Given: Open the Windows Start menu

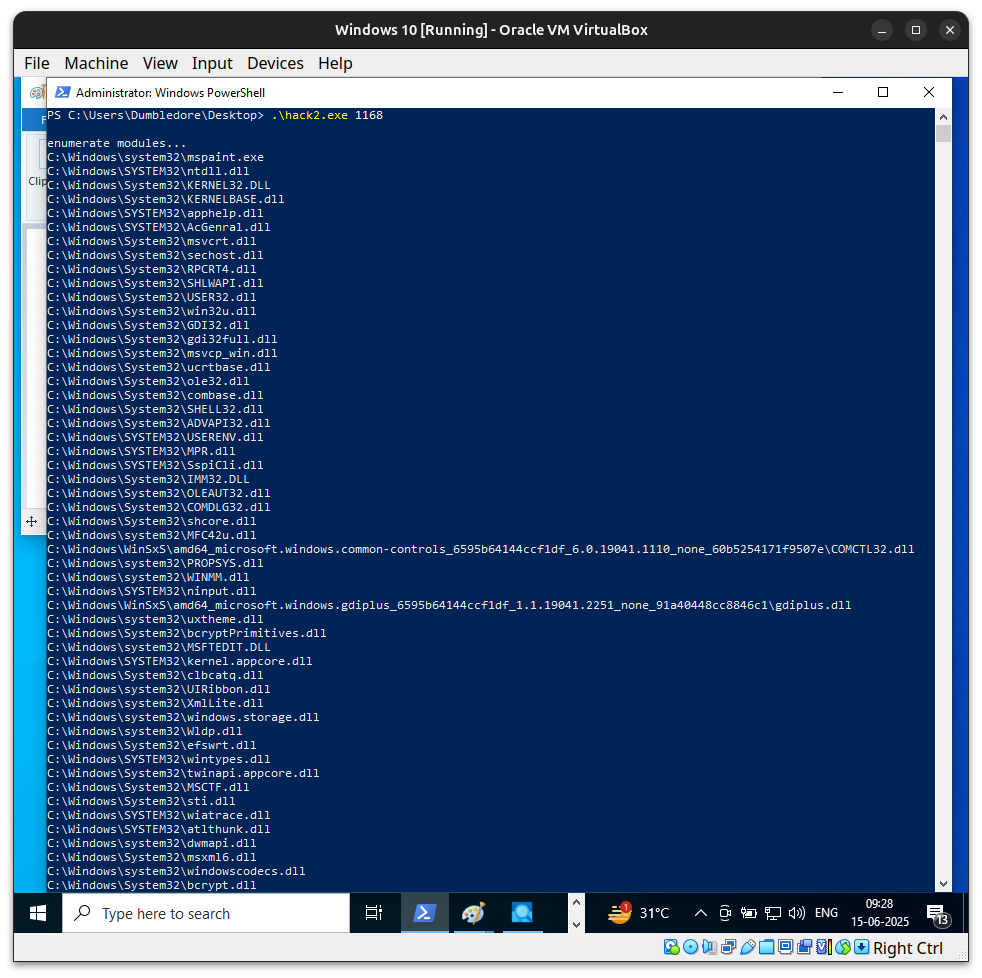Looking at the screenshot, I should [38, 914].
